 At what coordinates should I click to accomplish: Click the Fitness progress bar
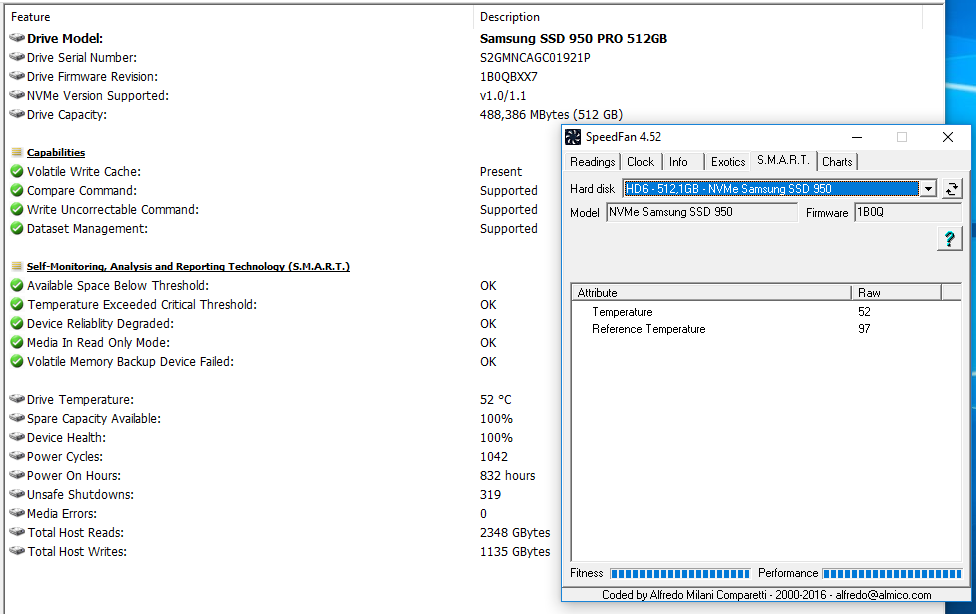pos(680,574)
